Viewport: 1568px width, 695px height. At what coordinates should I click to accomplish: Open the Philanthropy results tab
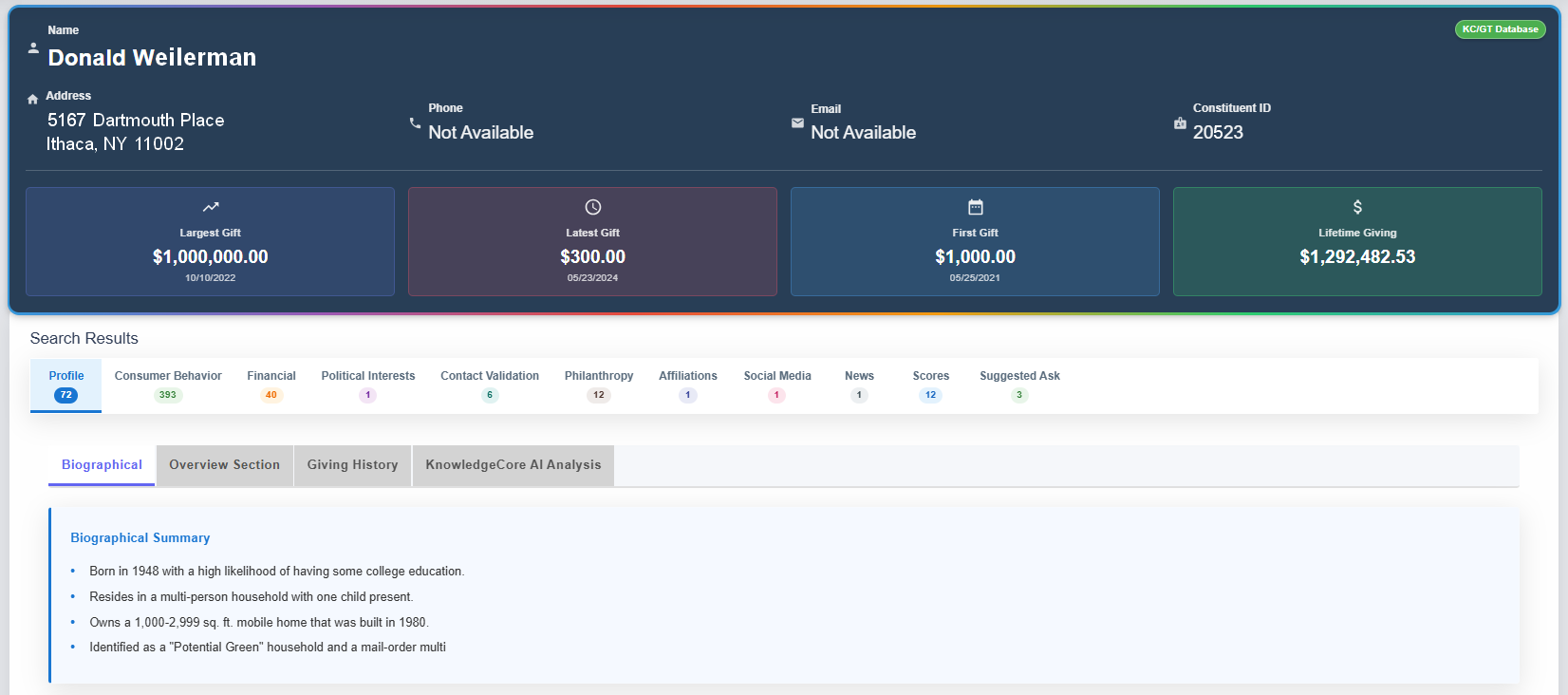pos(599,385)
